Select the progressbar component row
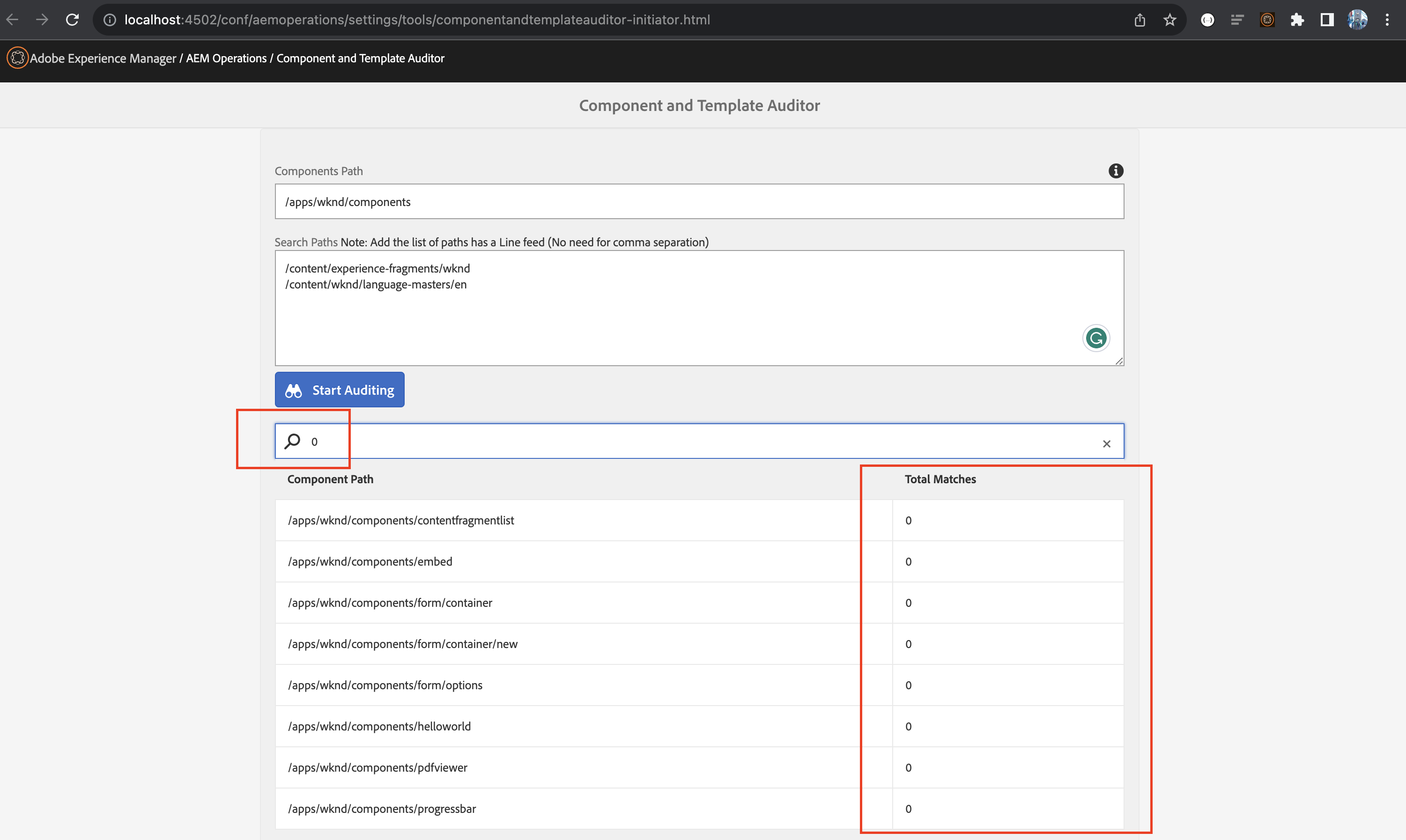The height and width of the screenshot is (840, 1406). [x=700, y=809]
